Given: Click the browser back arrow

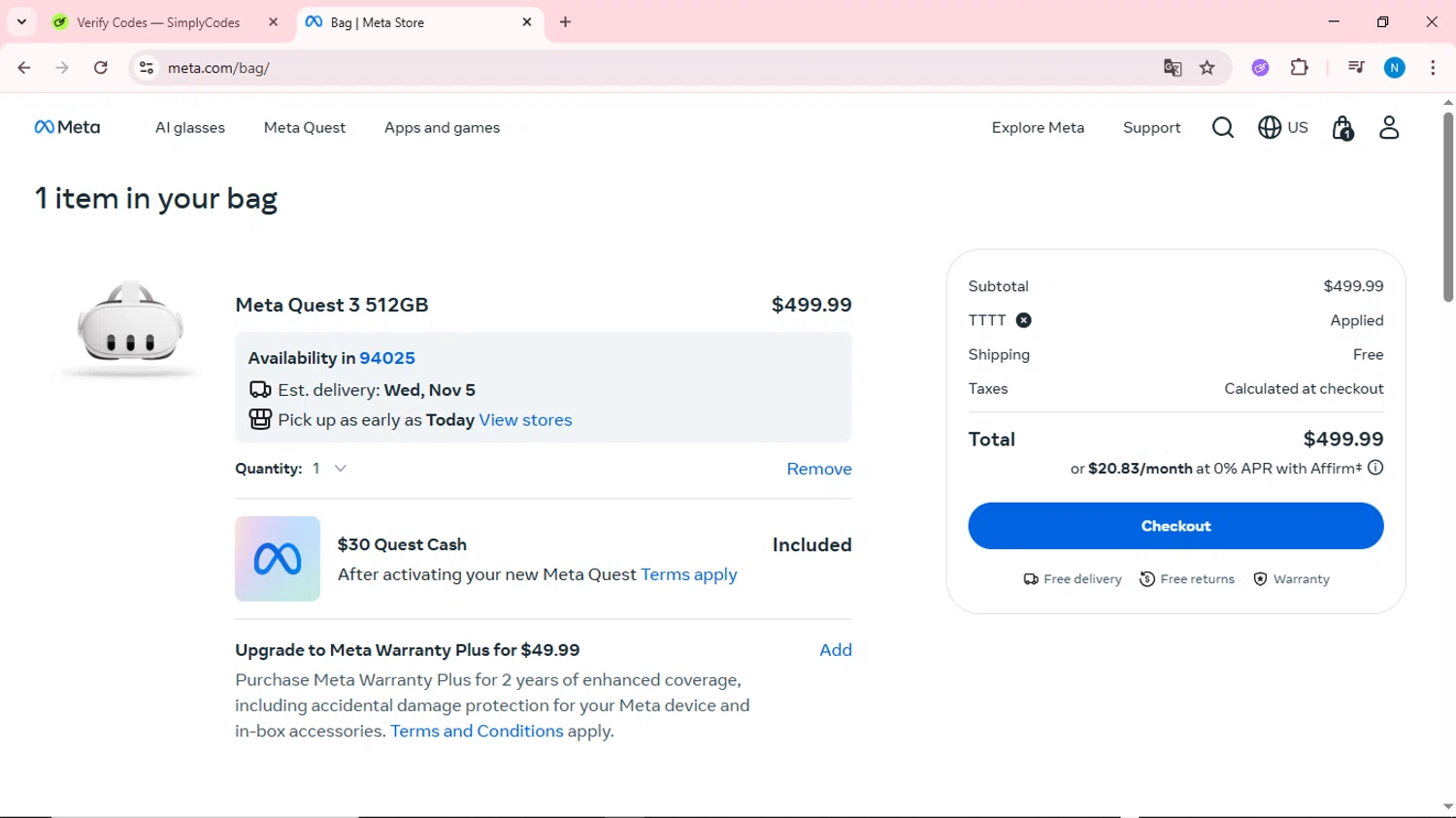Looking at the screenshot, I should tap(24, 68).
